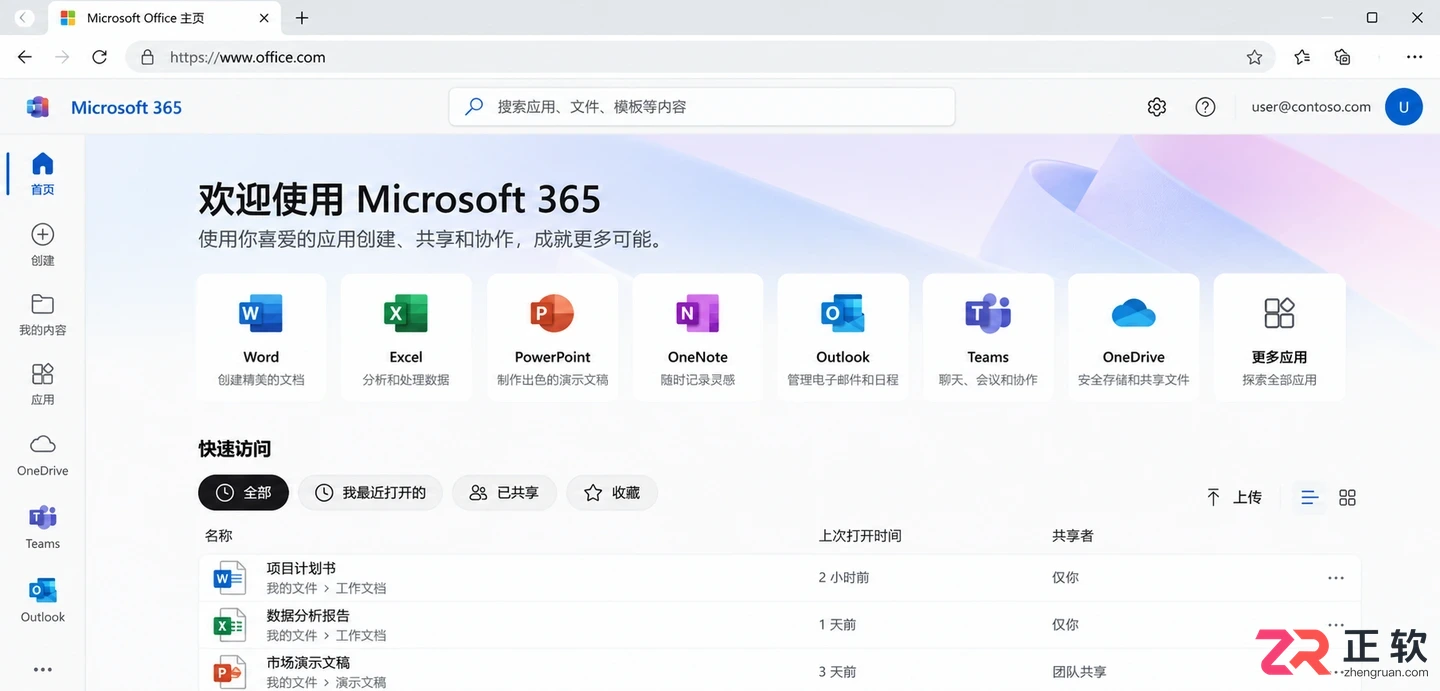Open browser collections icon

tap(1343, 57)
